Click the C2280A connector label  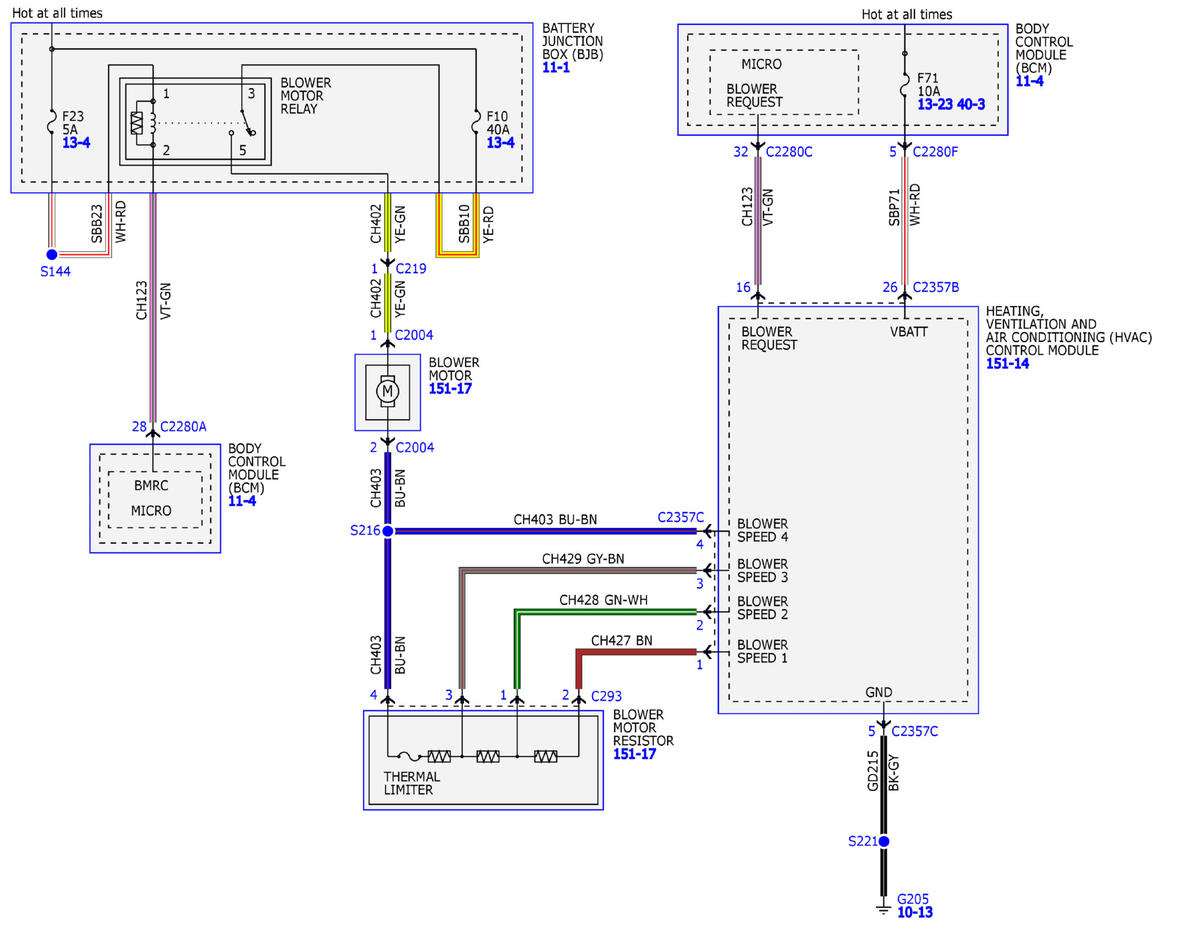coord(183,426)
